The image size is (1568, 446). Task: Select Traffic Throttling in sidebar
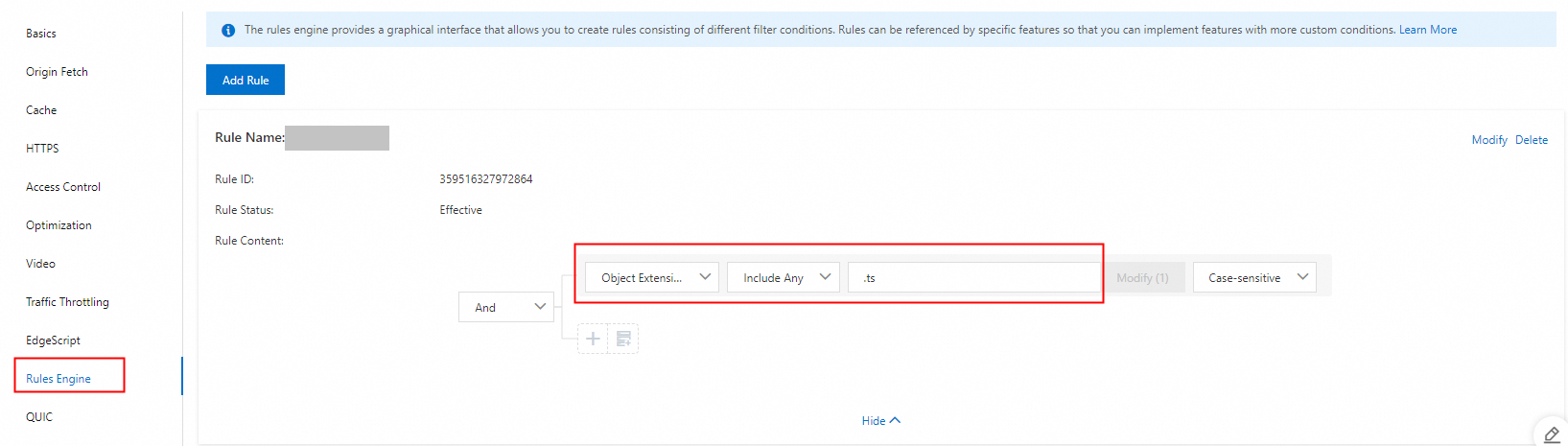click(x=67, y=302)
